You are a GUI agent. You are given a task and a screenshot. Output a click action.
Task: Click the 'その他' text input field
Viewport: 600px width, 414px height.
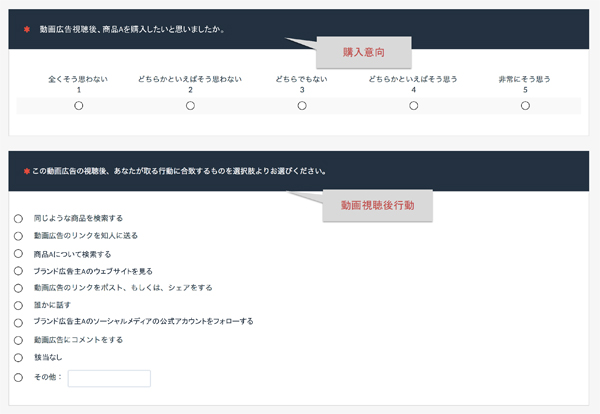tap(109, 378)
